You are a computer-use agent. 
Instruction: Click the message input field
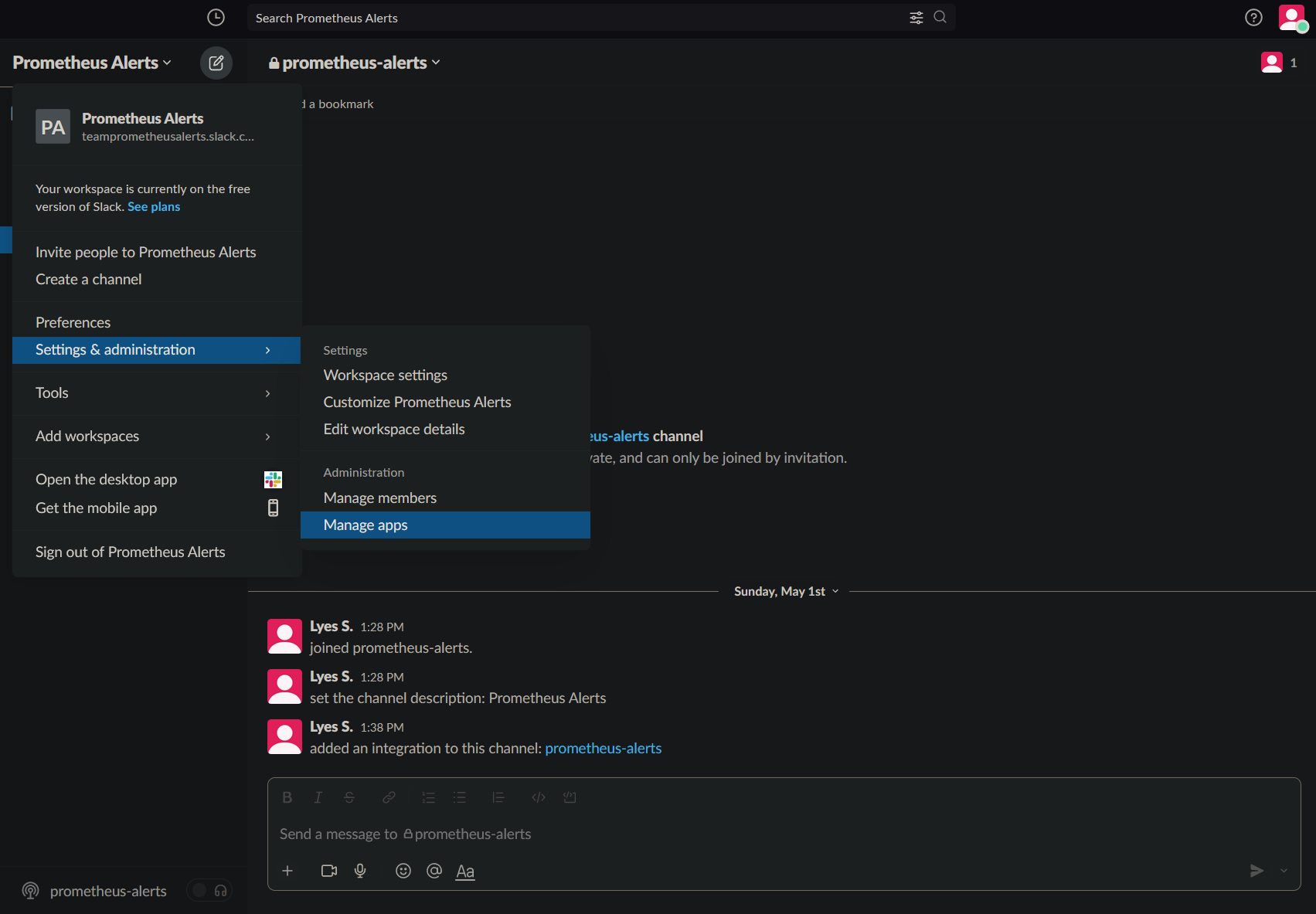click(784, 834)
